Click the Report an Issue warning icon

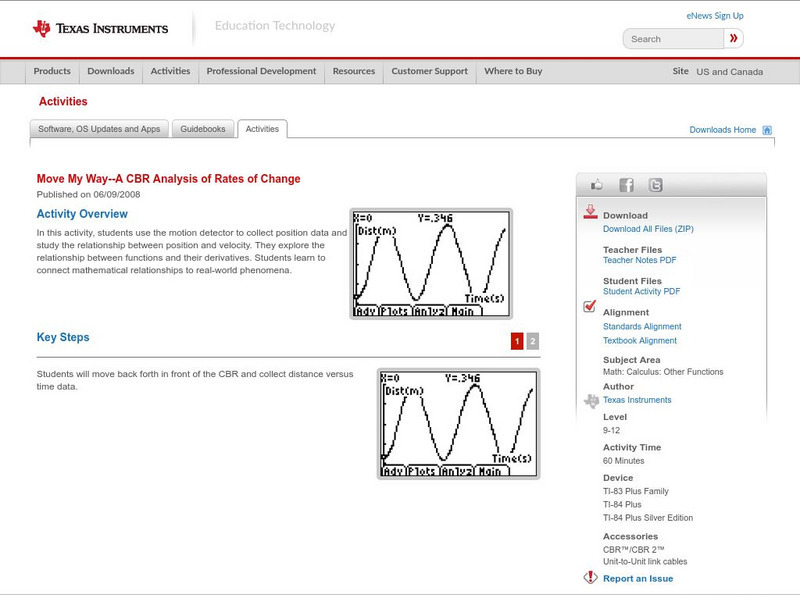tap(593, 578)
